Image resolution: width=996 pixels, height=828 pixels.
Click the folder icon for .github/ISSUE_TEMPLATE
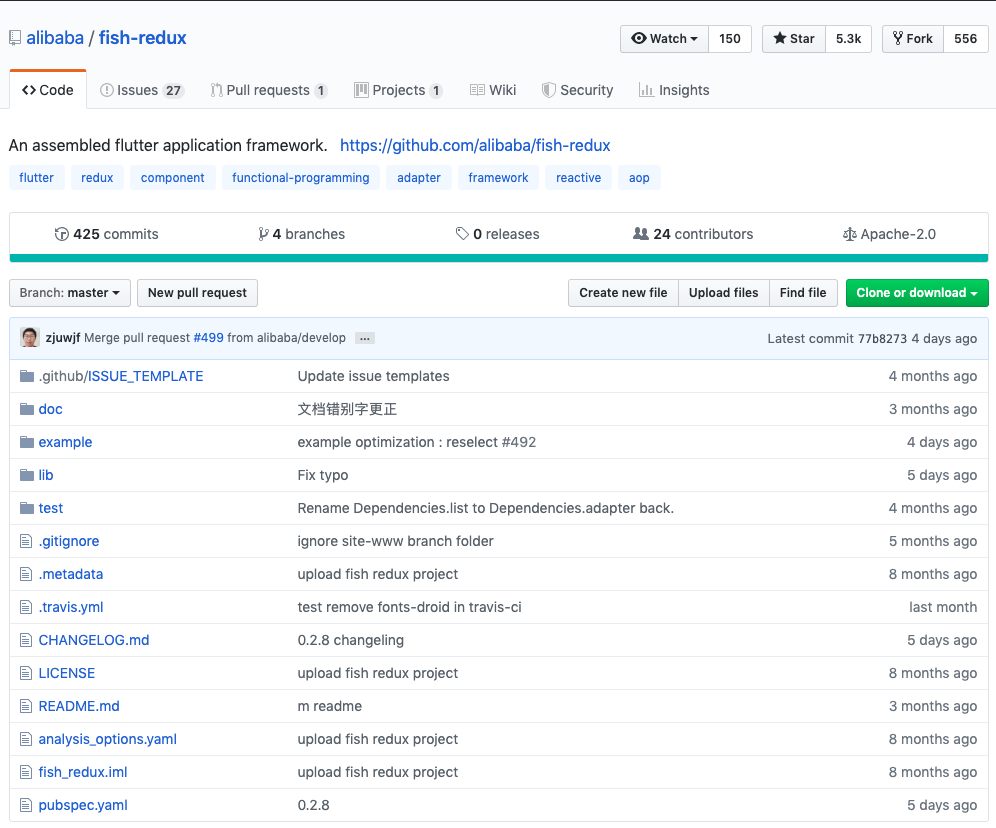coord(27,376)
